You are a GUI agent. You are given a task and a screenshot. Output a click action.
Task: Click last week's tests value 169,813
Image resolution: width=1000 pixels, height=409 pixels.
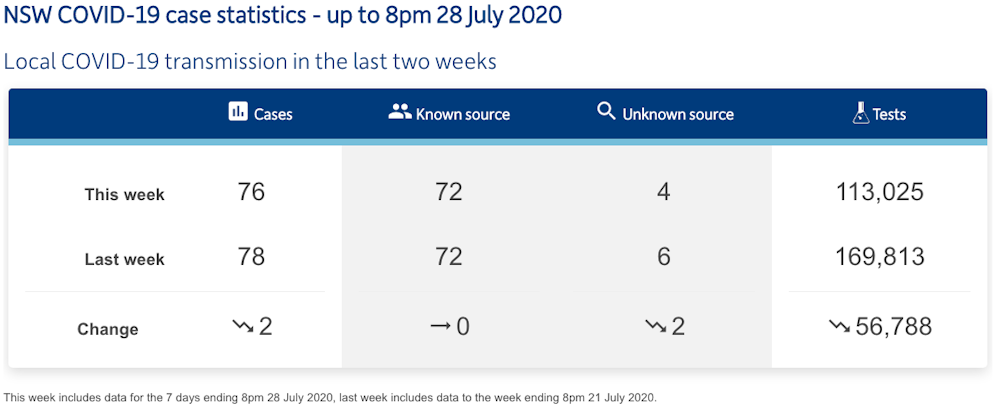[880, 257]
